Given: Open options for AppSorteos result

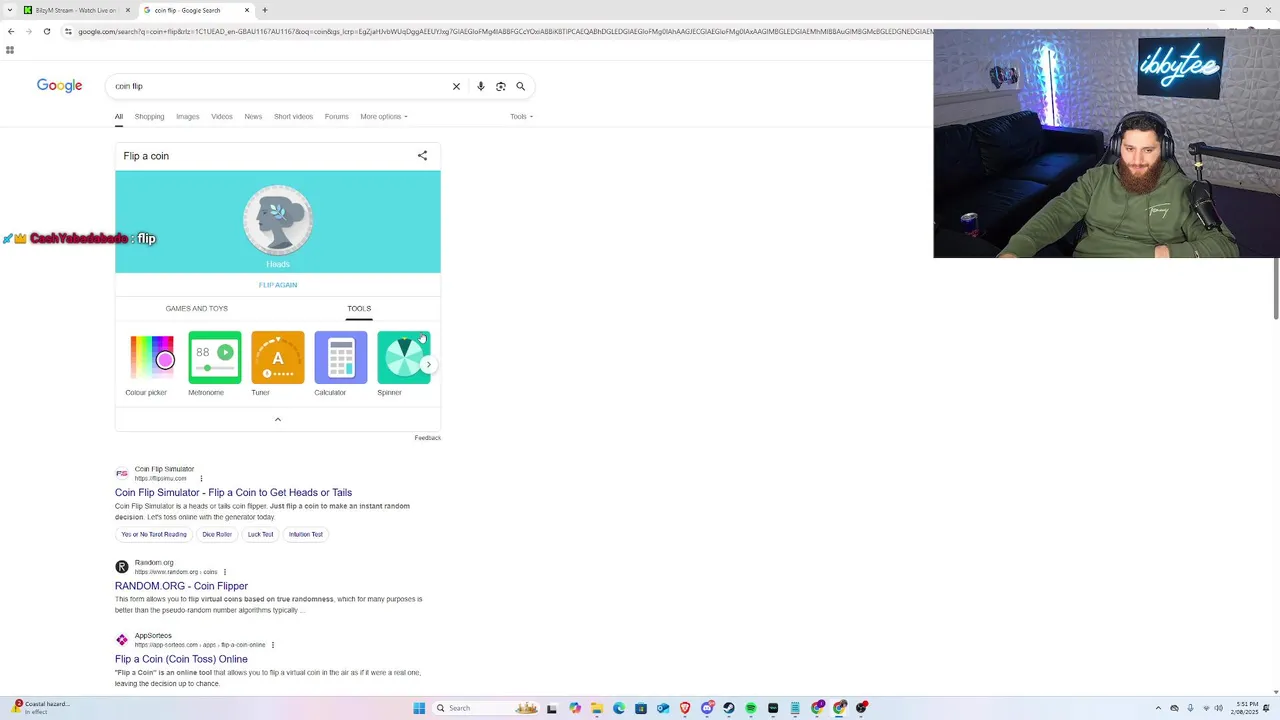Looking at the screenshot, I should (x=273, y=645).
